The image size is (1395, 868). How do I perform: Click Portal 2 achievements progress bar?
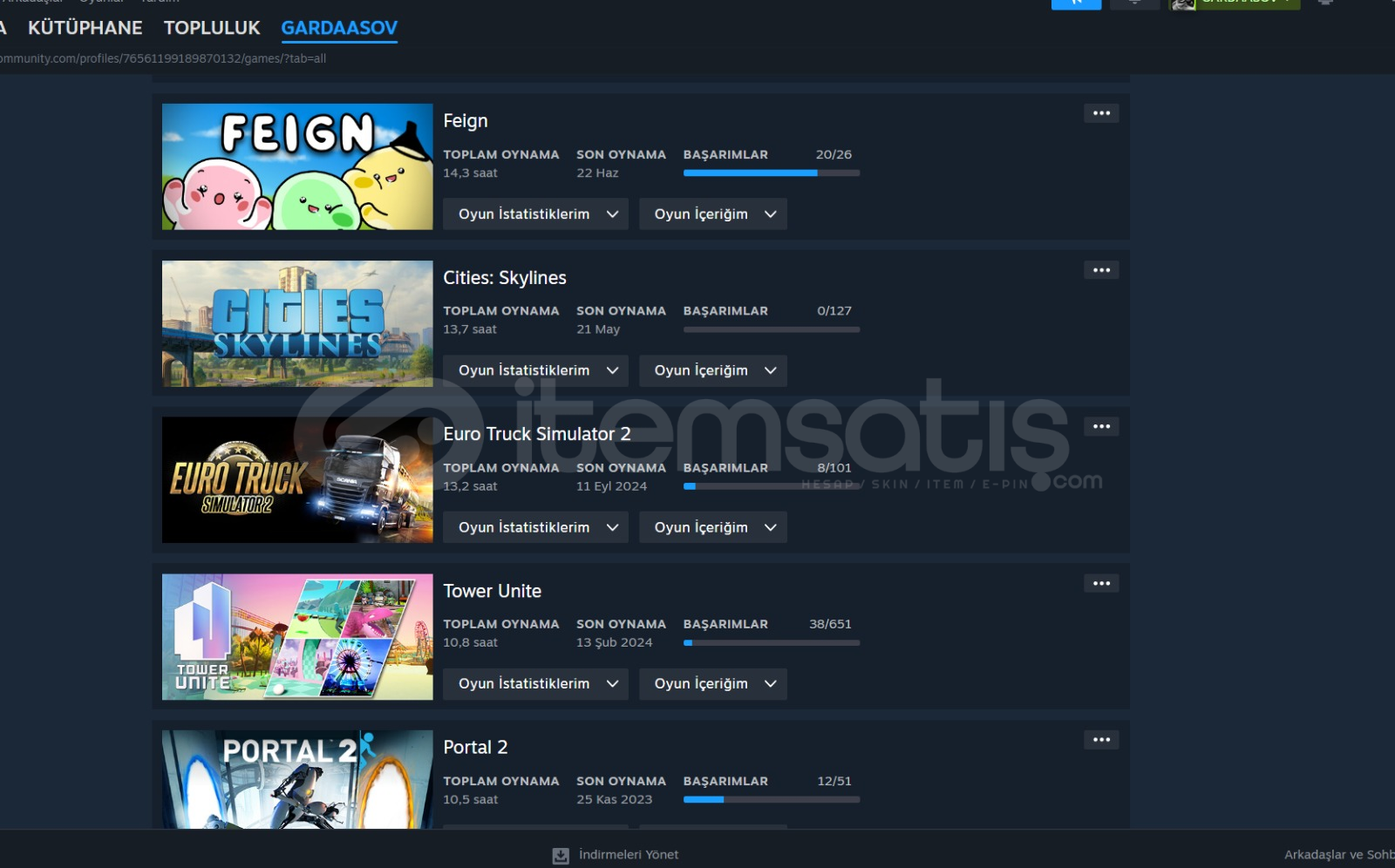(x=772, y=799)
